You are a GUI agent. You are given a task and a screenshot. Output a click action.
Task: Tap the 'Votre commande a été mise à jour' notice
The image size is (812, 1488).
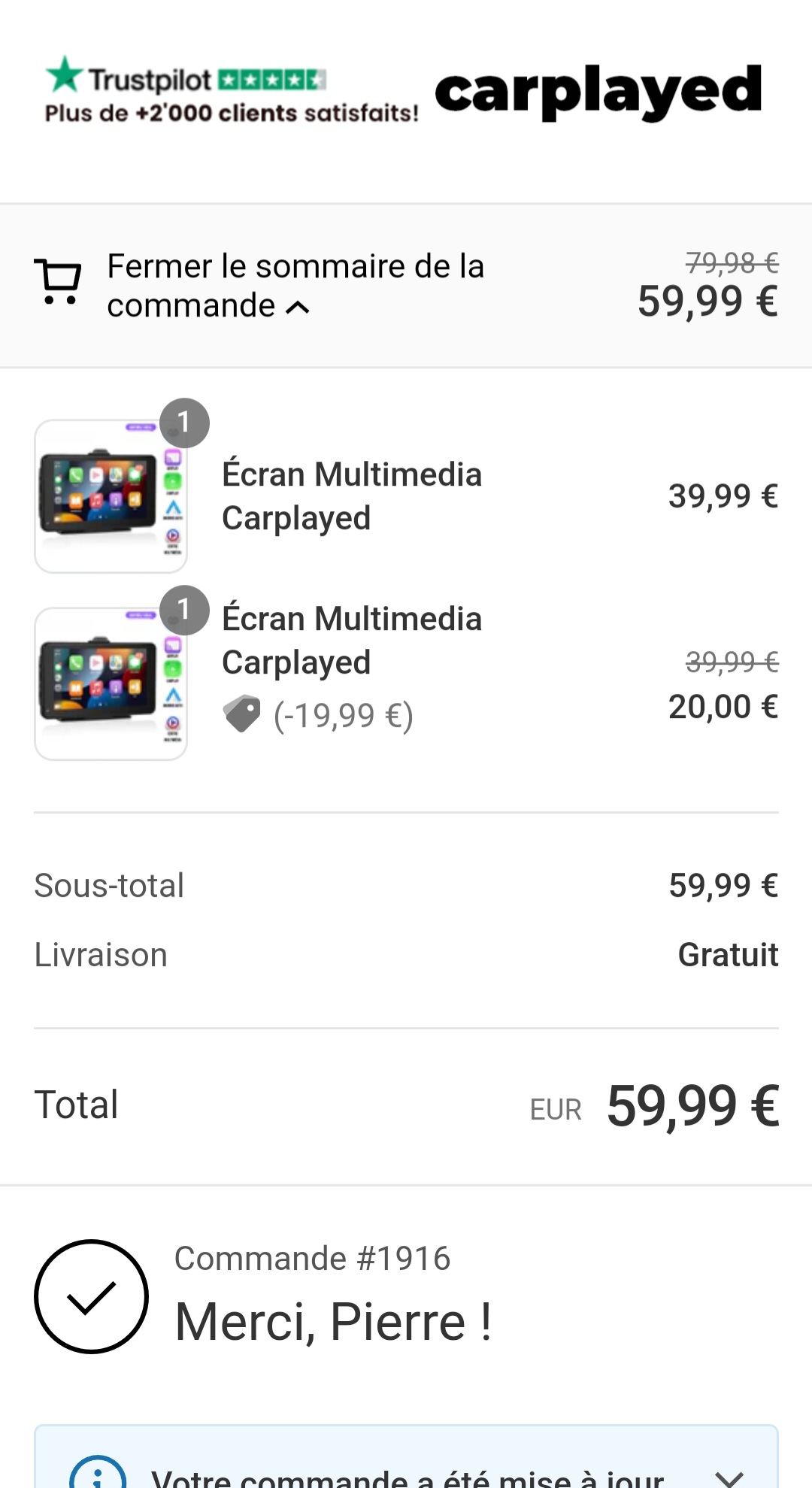point(407,1477)
